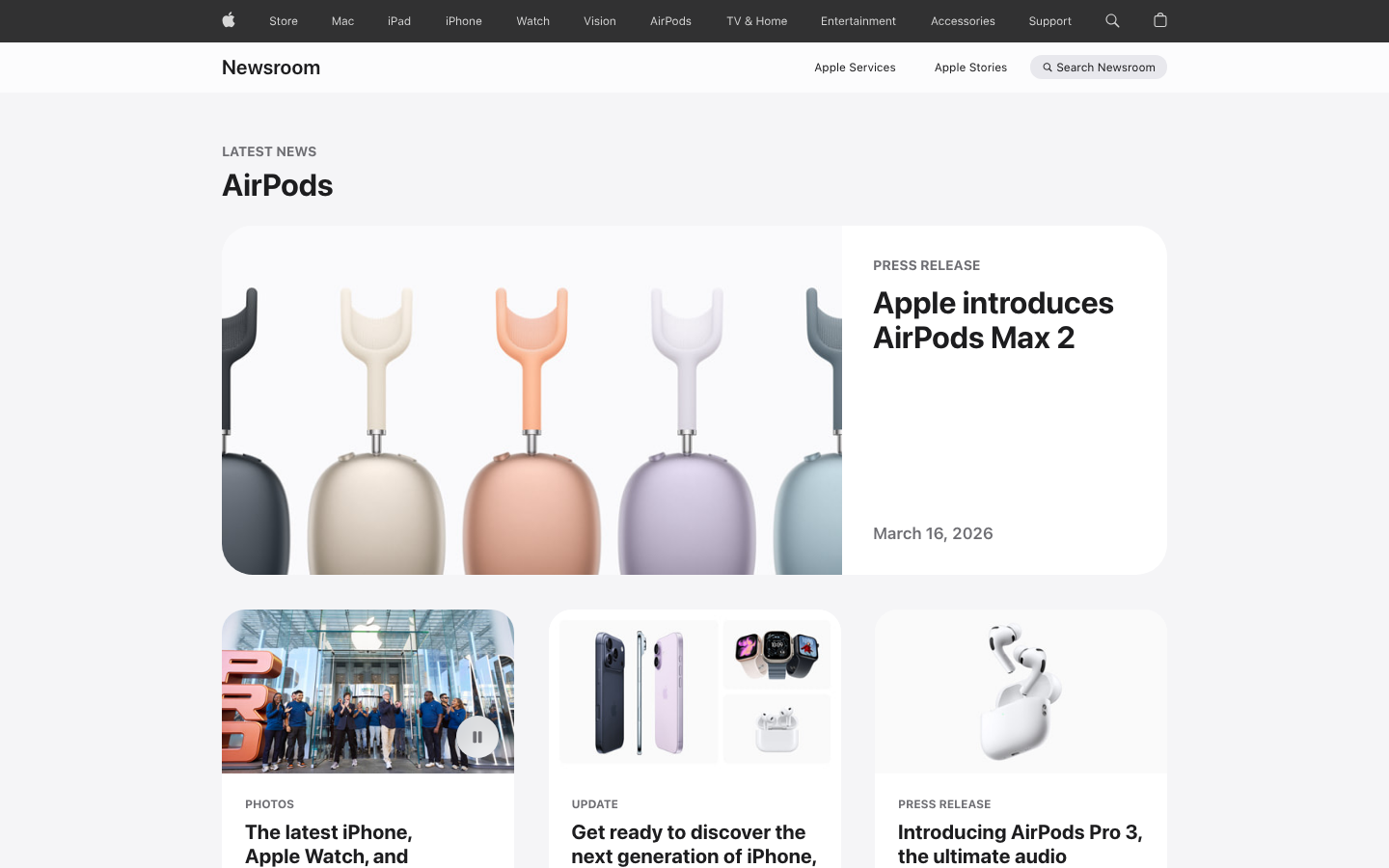Open the TV & Home menu

point(756,21)
